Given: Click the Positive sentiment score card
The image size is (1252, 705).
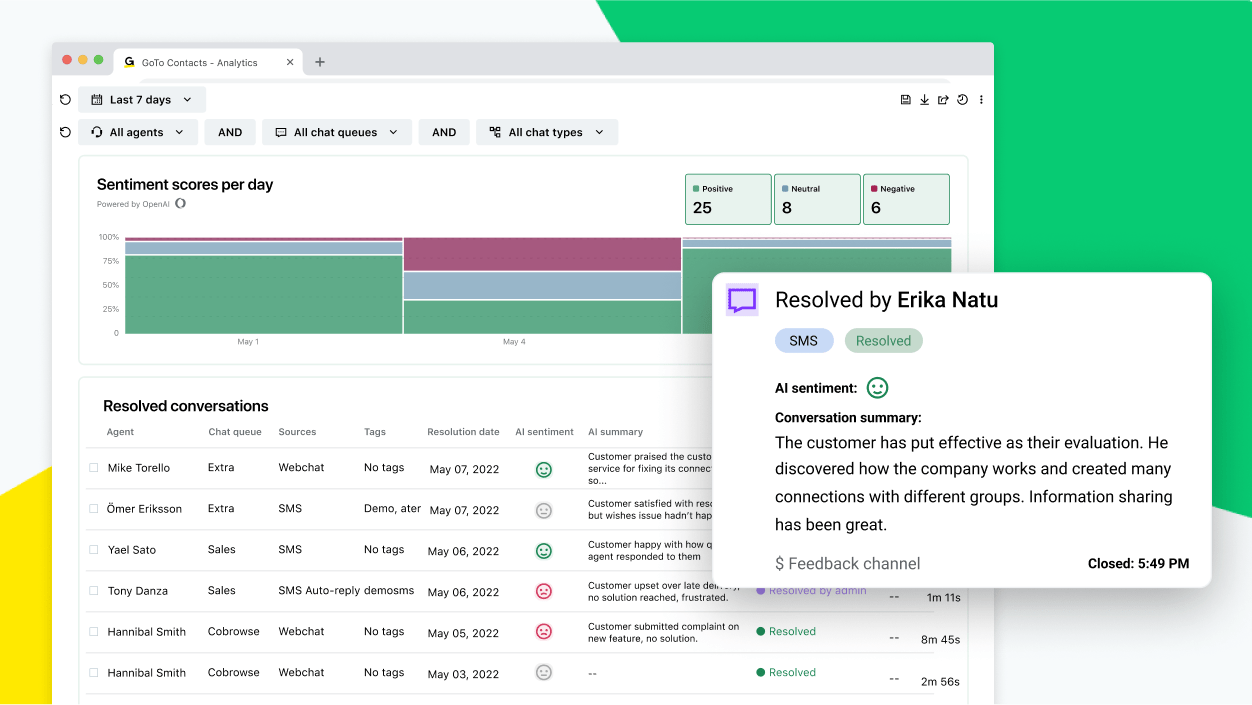Looking at the screenshot, I should click(x=728, y=199).
